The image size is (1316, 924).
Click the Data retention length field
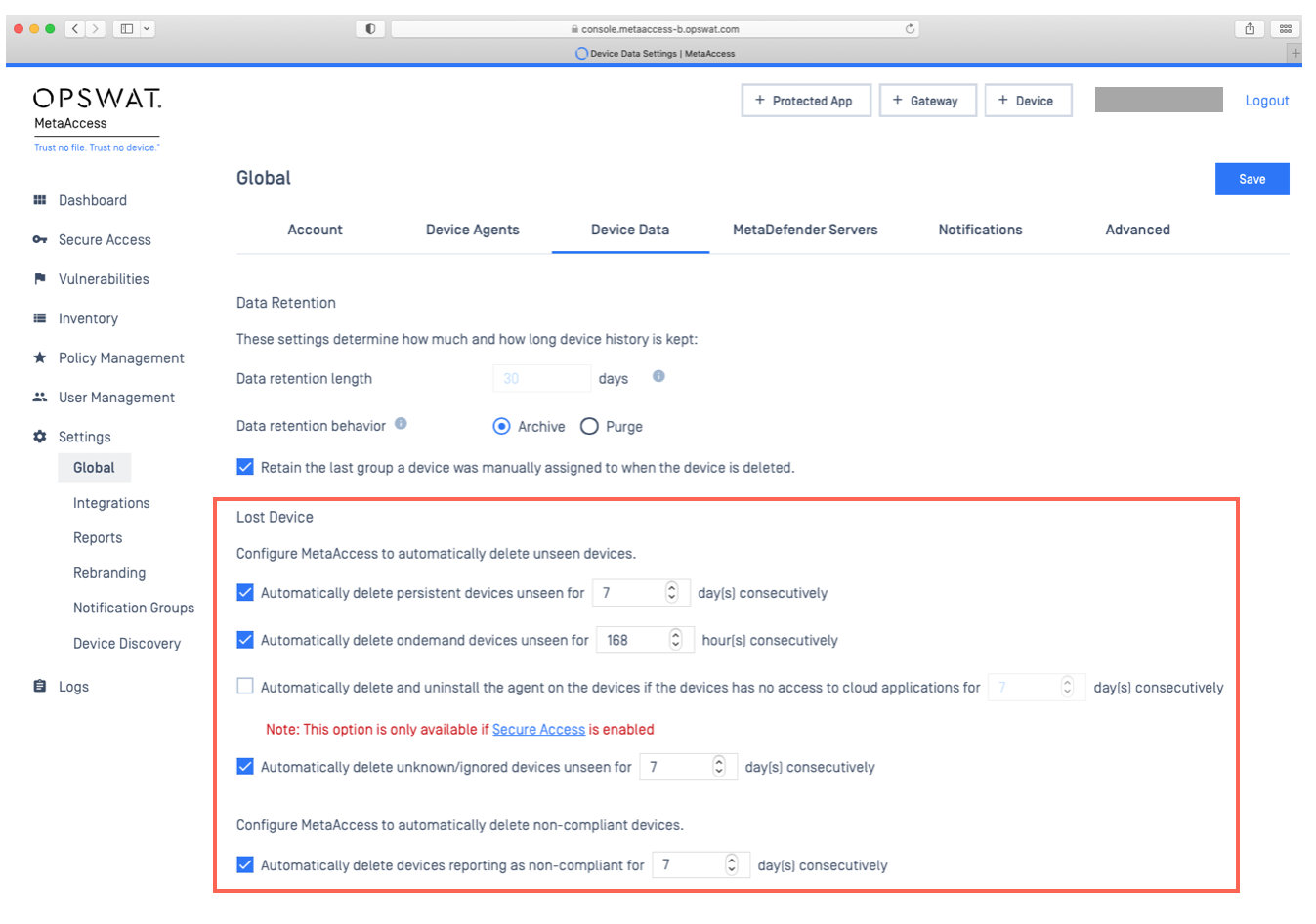click(x=542, y=378)
